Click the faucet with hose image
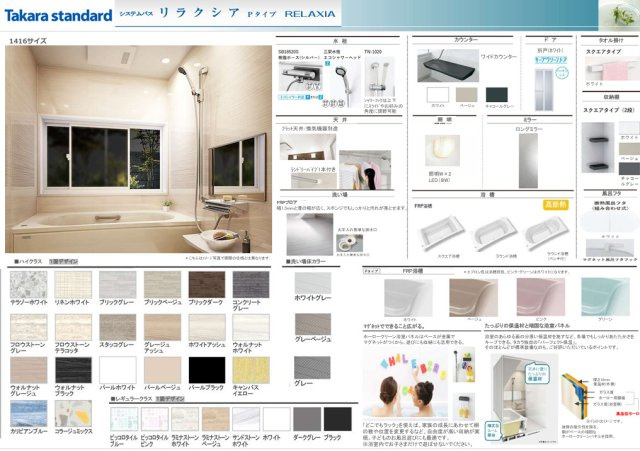 click(x=300, y=77)
